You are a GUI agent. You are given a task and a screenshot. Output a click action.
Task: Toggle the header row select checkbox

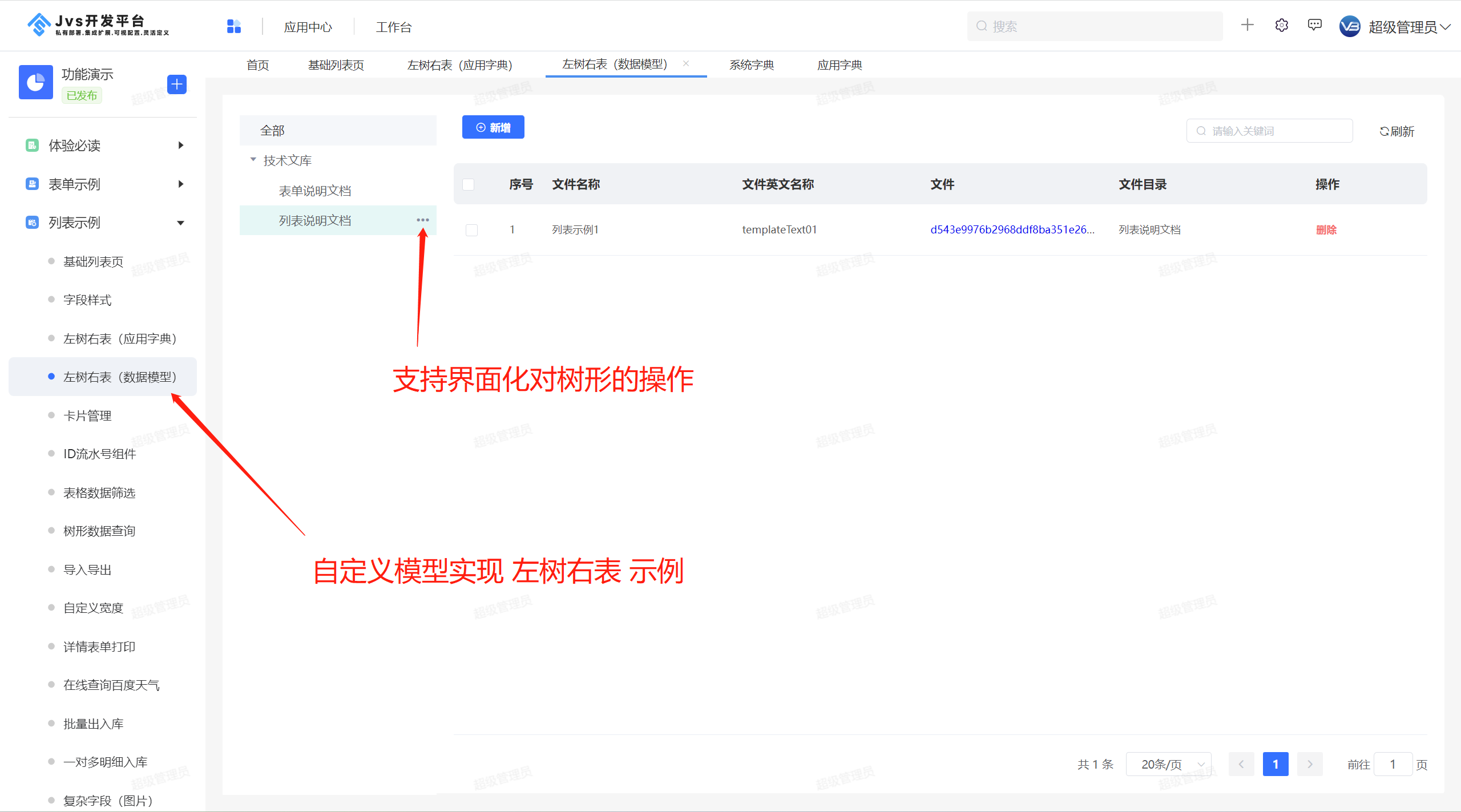(468, 184)
